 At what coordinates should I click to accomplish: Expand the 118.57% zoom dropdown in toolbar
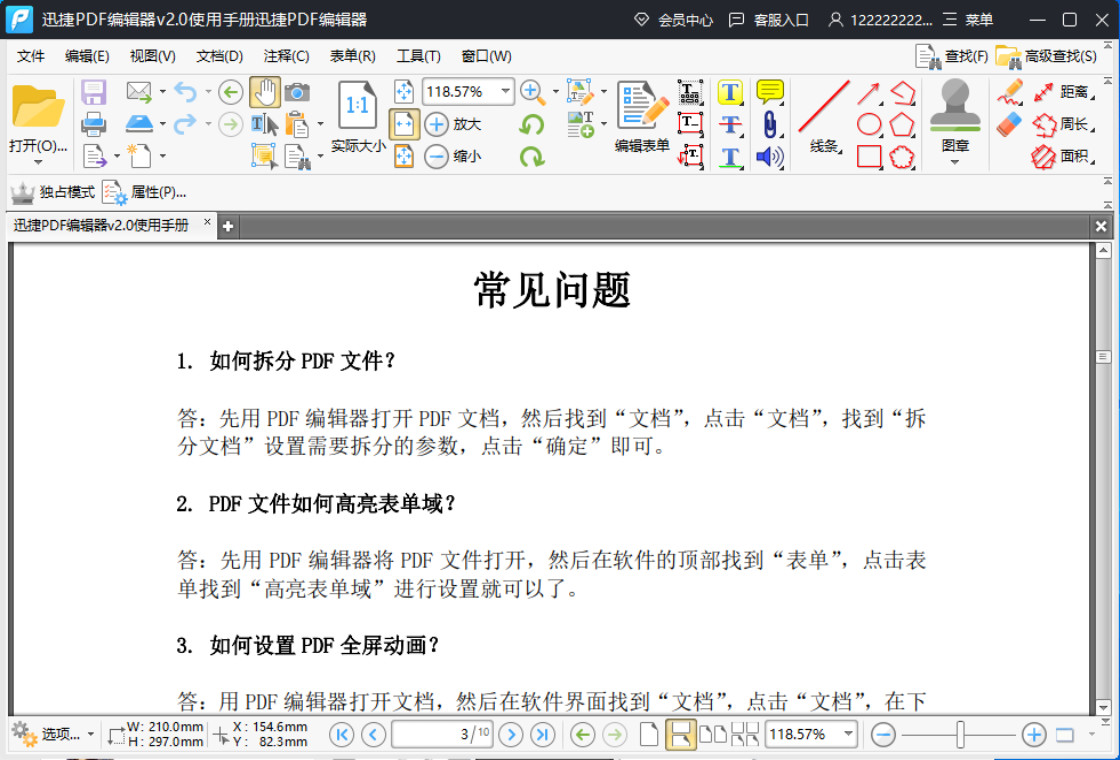(505, 91)
